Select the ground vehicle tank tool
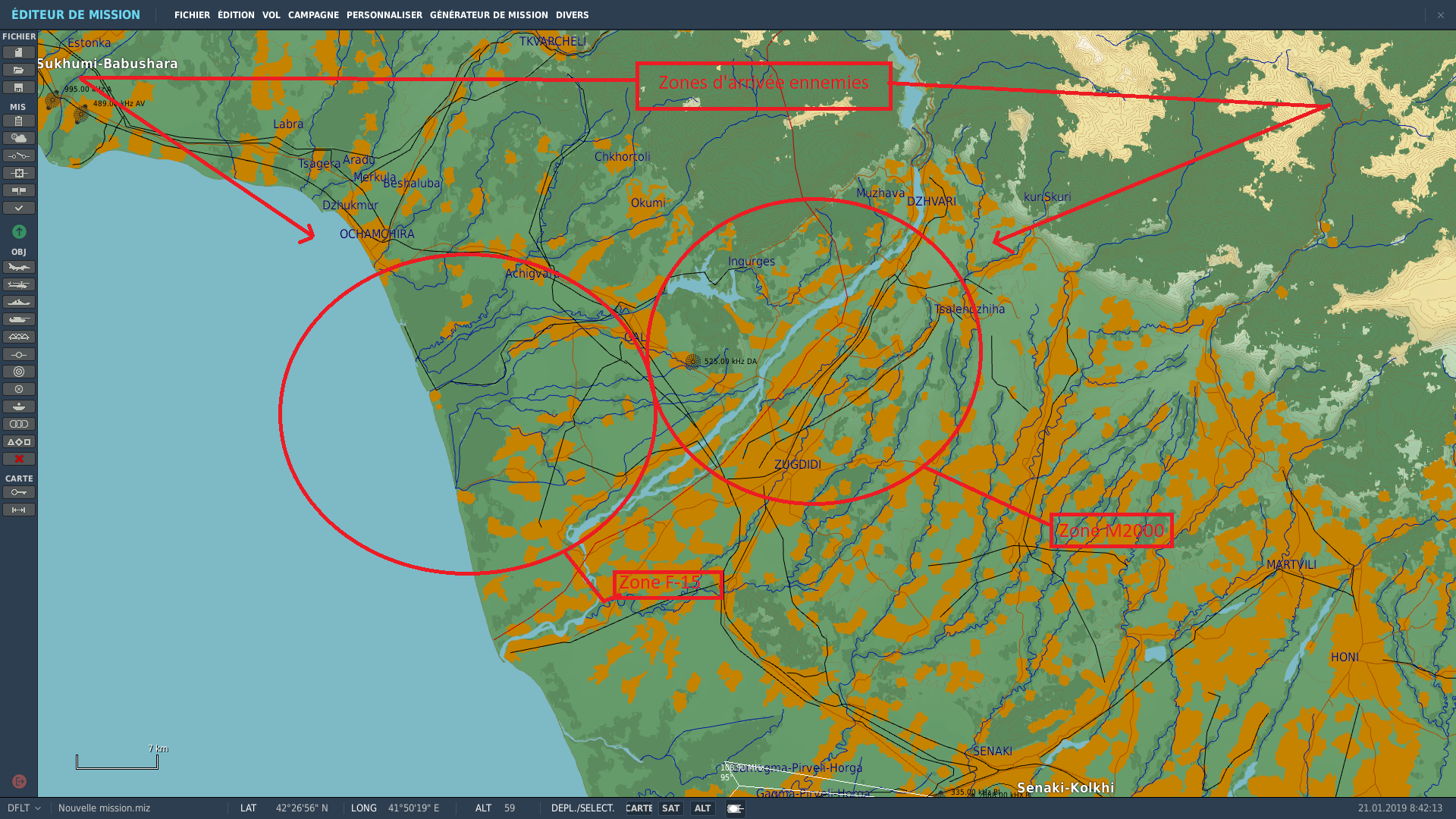1456x819 pixels. pos(19,319)
